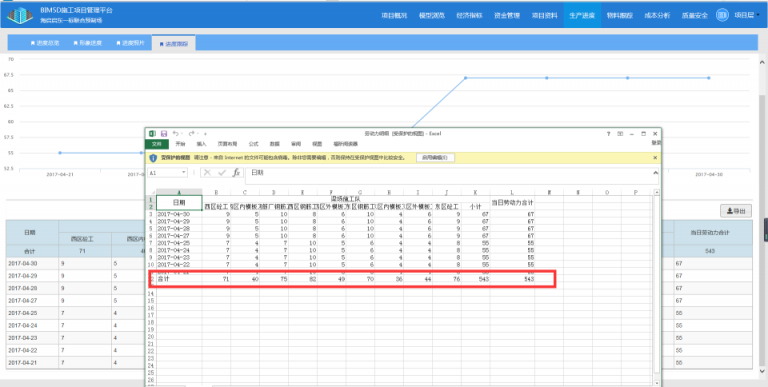Click the last chart point at value 67

[x=708, y=78]
